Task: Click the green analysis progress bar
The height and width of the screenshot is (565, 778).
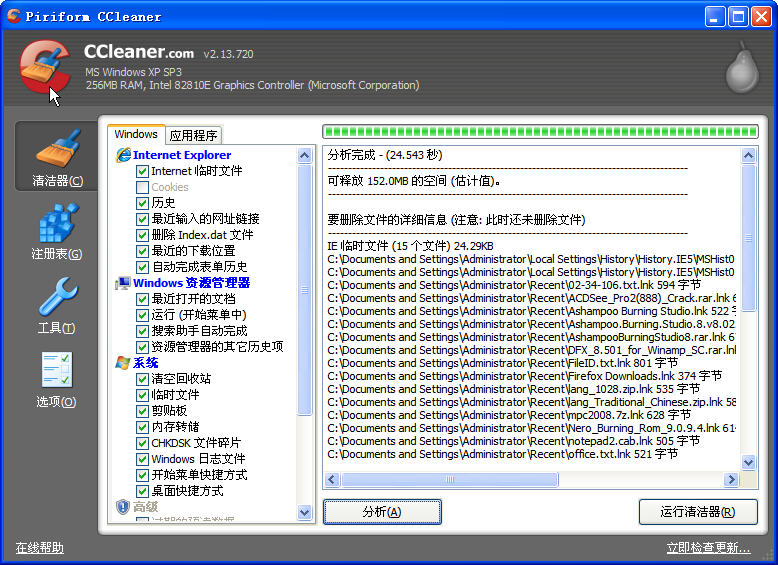Action: pos(540,131)
